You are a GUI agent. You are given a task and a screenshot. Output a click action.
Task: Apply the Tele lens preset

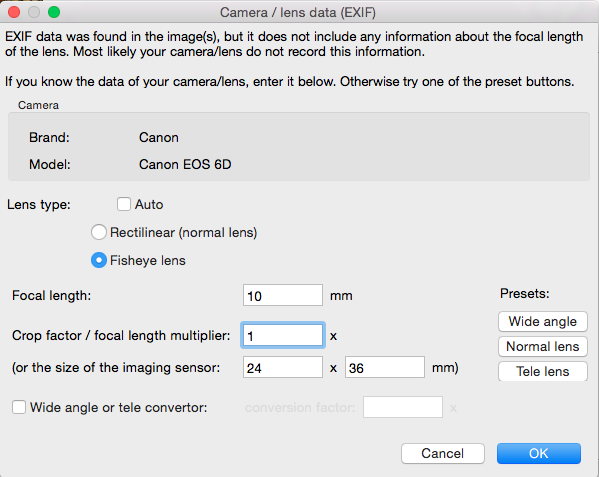click(x=542, y=371)
